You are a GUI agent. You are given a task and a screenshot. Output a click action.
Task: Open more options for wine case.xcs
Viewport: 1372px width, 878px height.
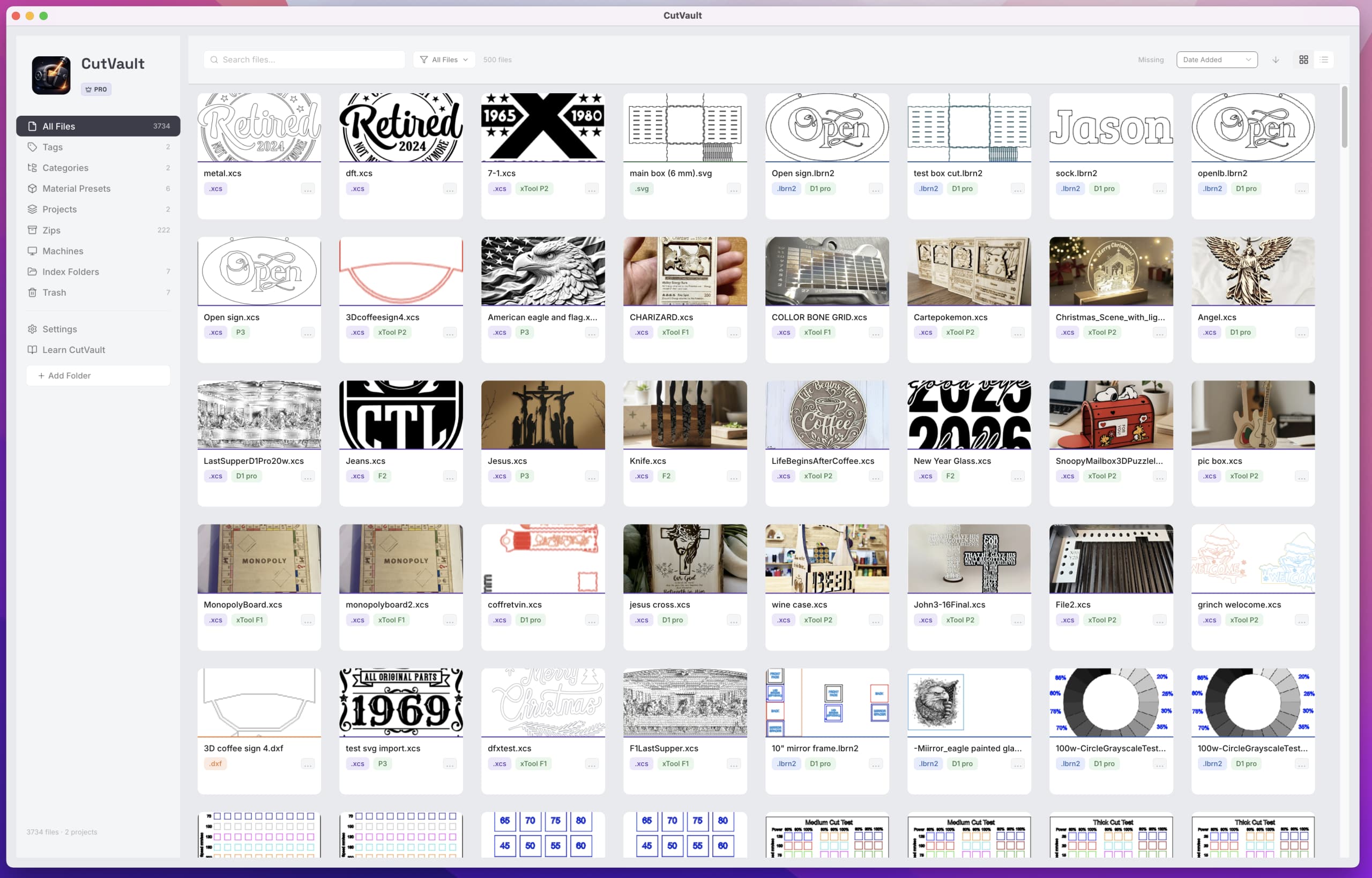click(876, 620)
